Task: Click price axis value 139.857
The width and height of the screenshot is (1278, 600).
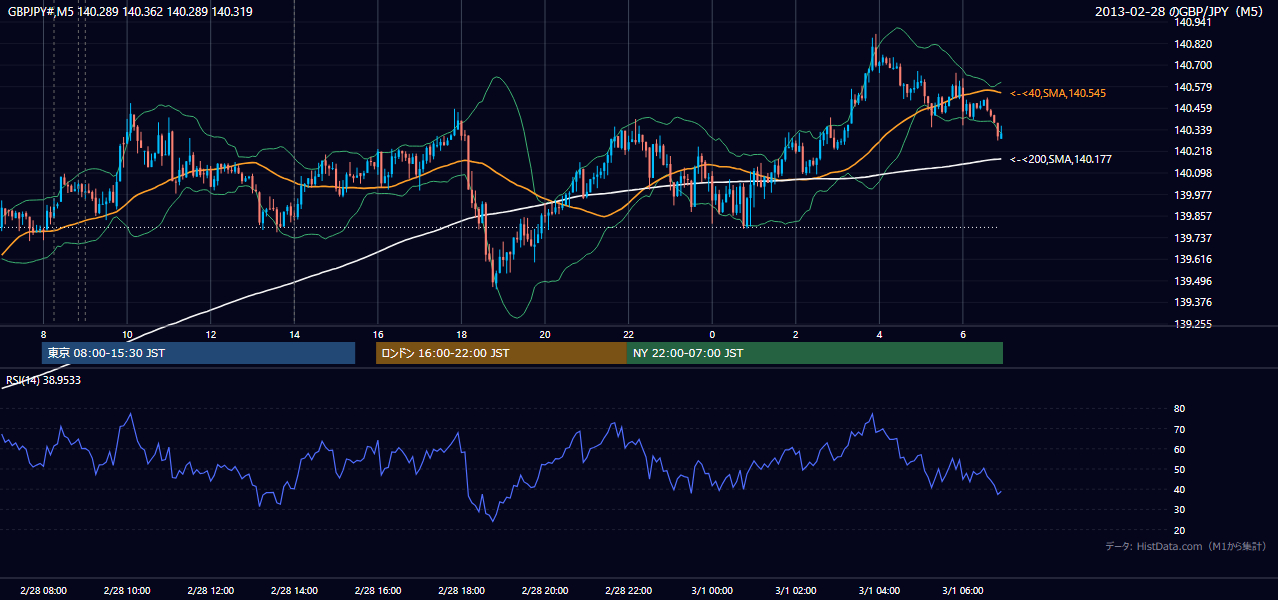Action: click(x=1193, y=216)
